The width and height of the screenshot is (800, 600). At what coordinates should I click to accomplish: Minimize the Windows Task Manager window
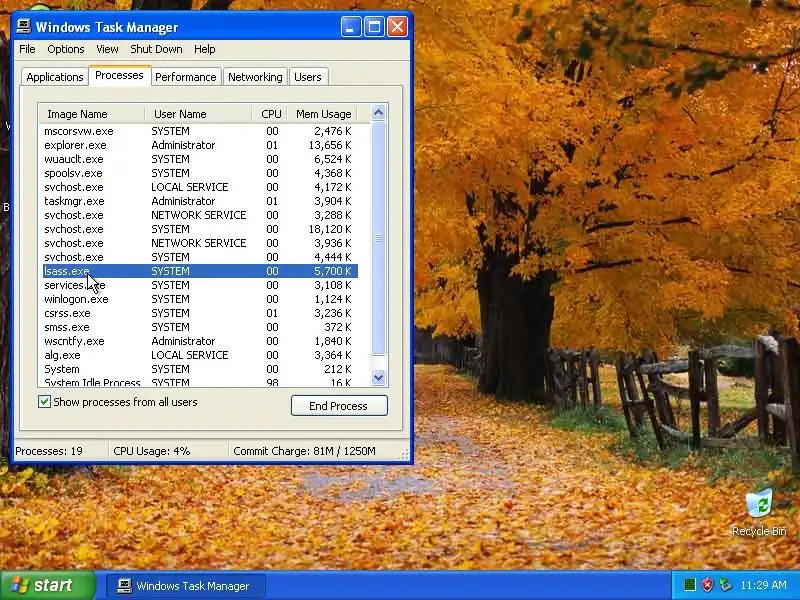[351, 27]
